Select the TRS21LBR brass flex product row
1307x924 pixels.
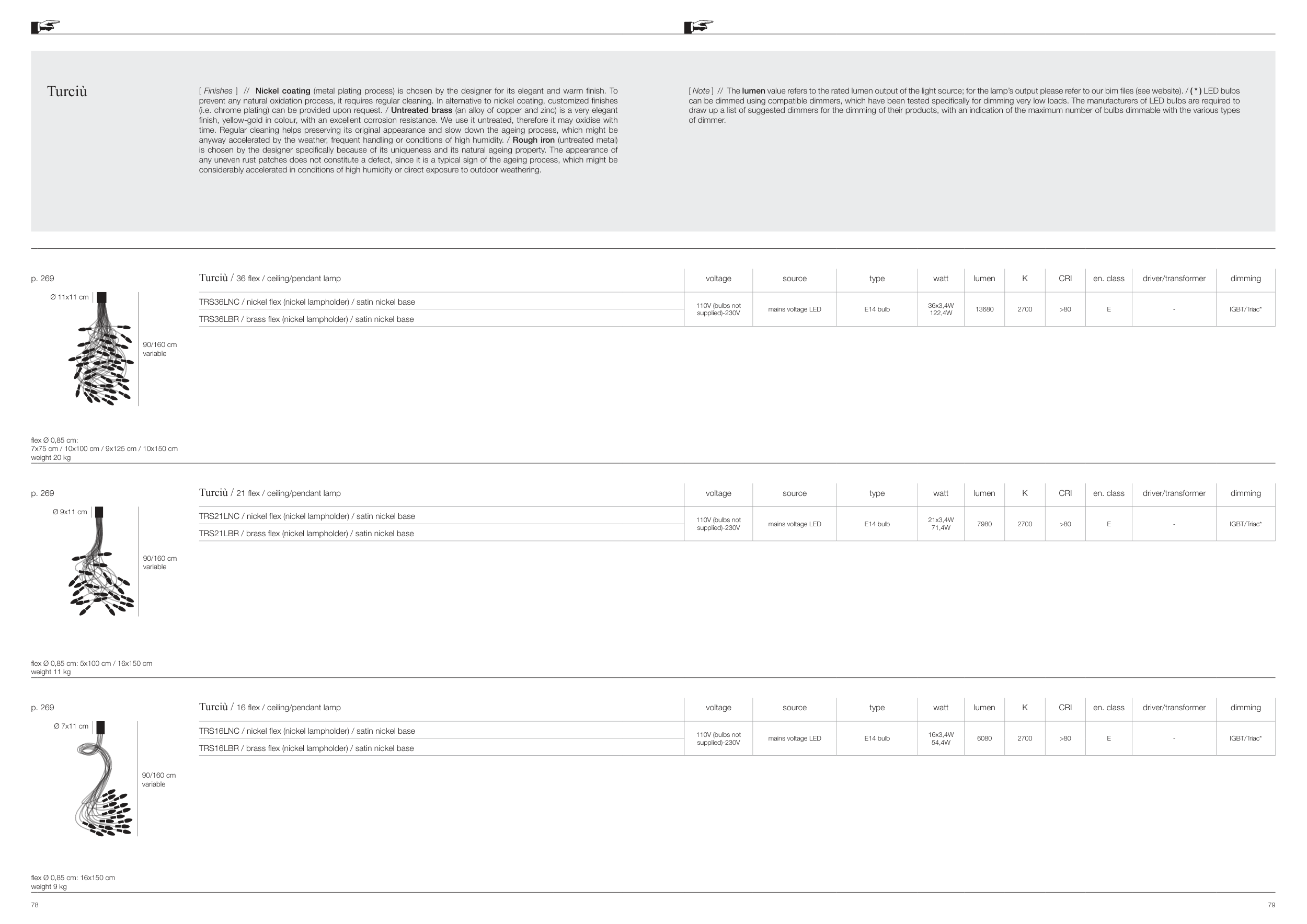click(x=306, y=534)
